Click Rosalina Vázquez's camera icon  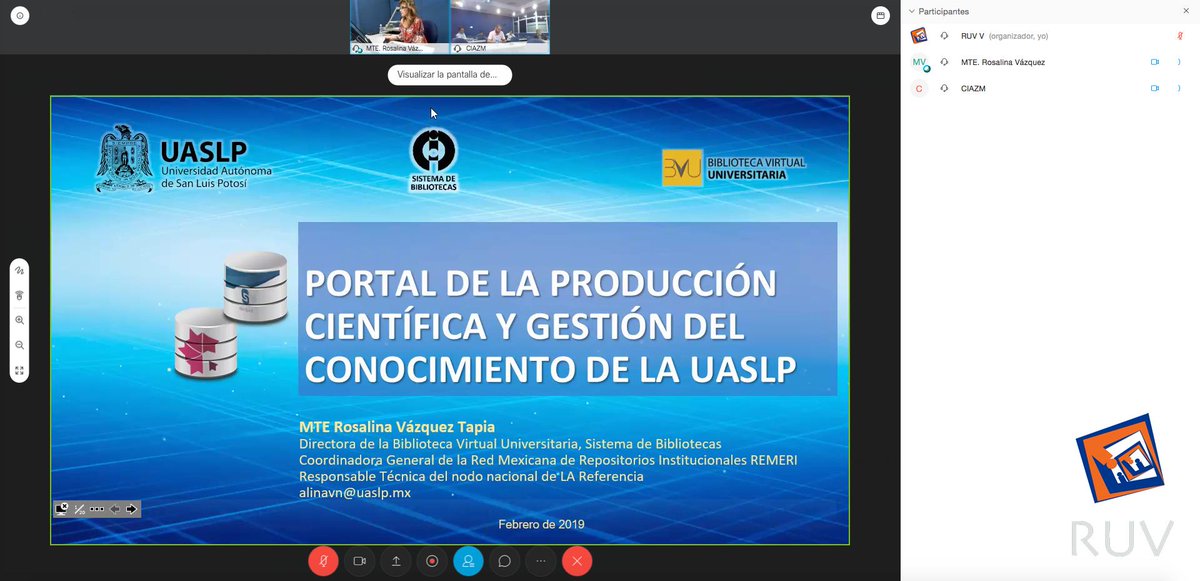point(1155,62)
